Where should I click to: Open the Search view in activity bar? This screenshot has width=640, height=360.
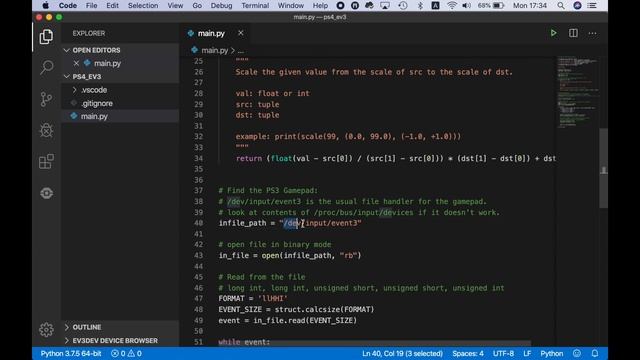[x=46, y=67]
